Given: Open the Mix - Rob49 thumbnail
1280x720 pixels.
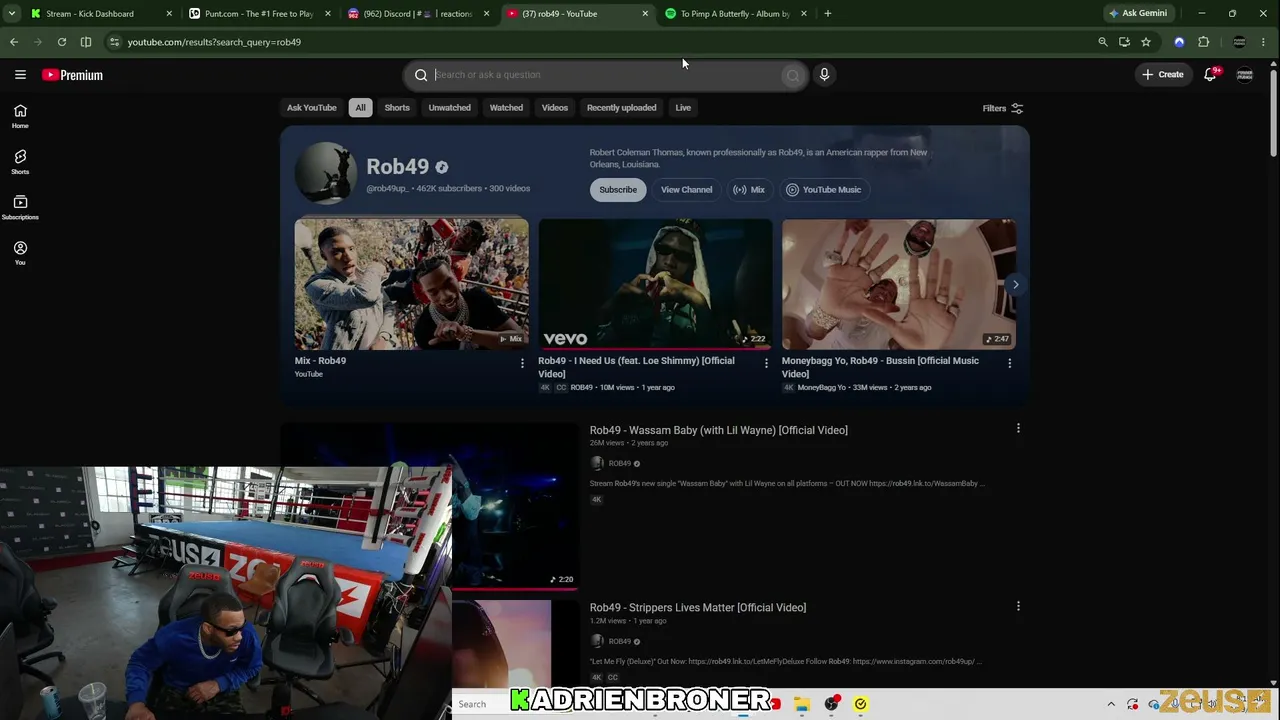Looking at the screenshot, I should [412, 284].
